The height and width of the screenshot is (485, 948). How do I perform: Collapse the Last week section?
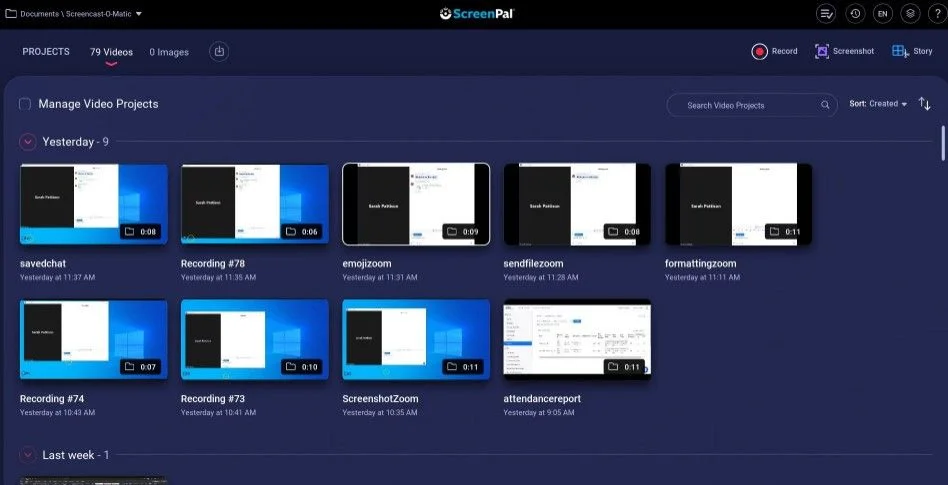(x=27, y=455)
